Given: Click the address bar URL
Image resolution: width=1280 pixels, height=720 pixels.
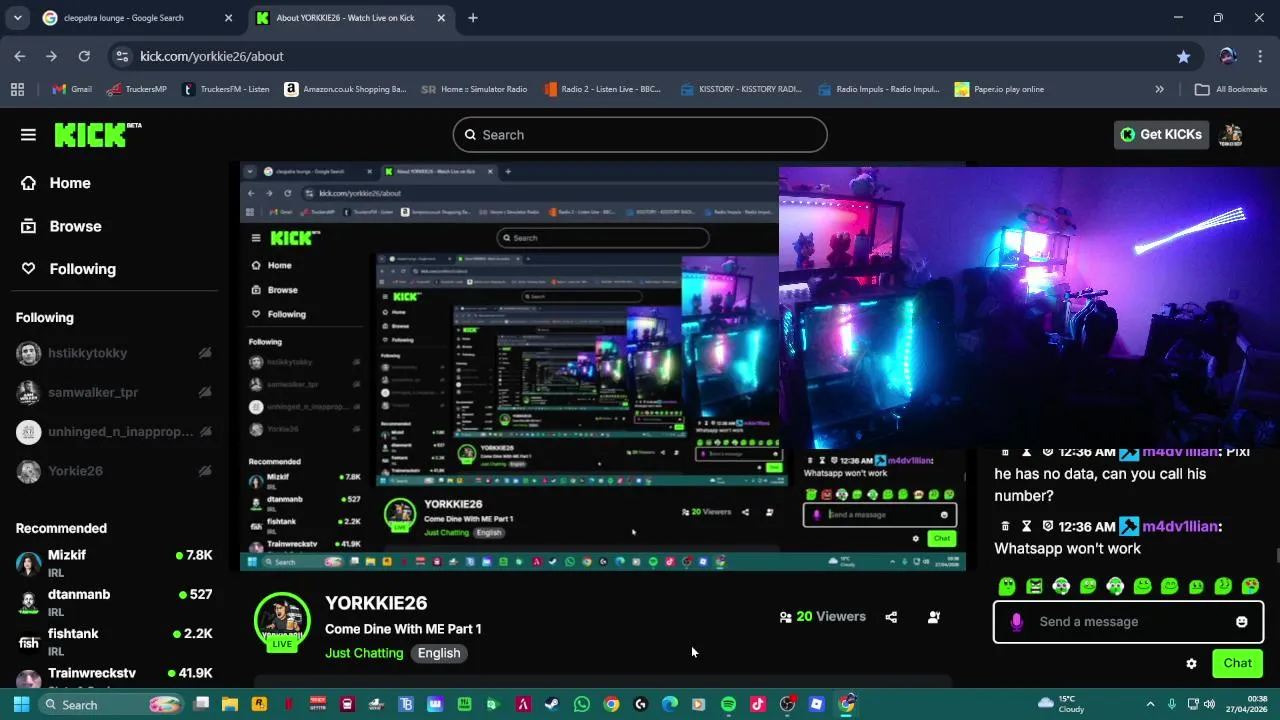Looking at the screenshot, I should click(212, 56).
